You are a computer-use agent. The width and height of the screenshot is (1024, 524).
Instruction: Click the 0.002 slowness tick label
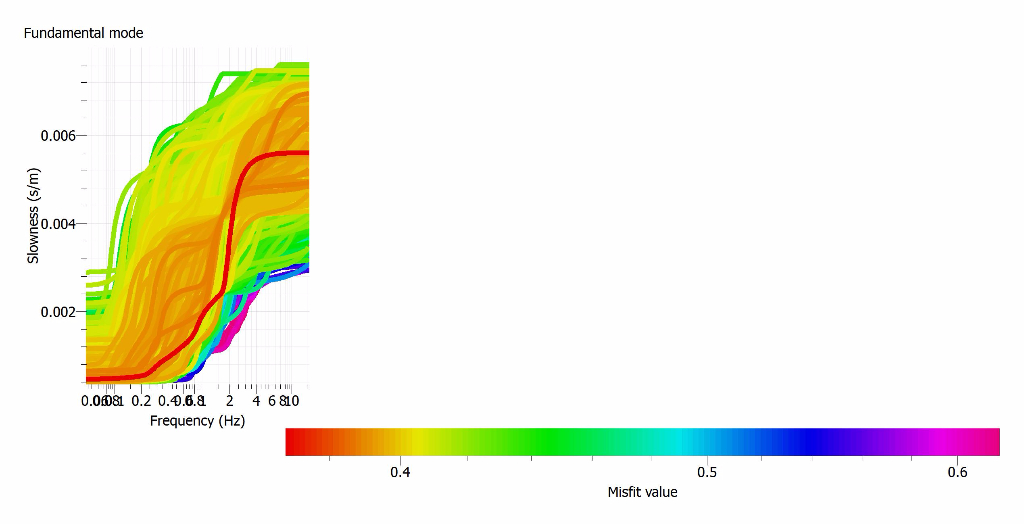click(x=57, y=311)
